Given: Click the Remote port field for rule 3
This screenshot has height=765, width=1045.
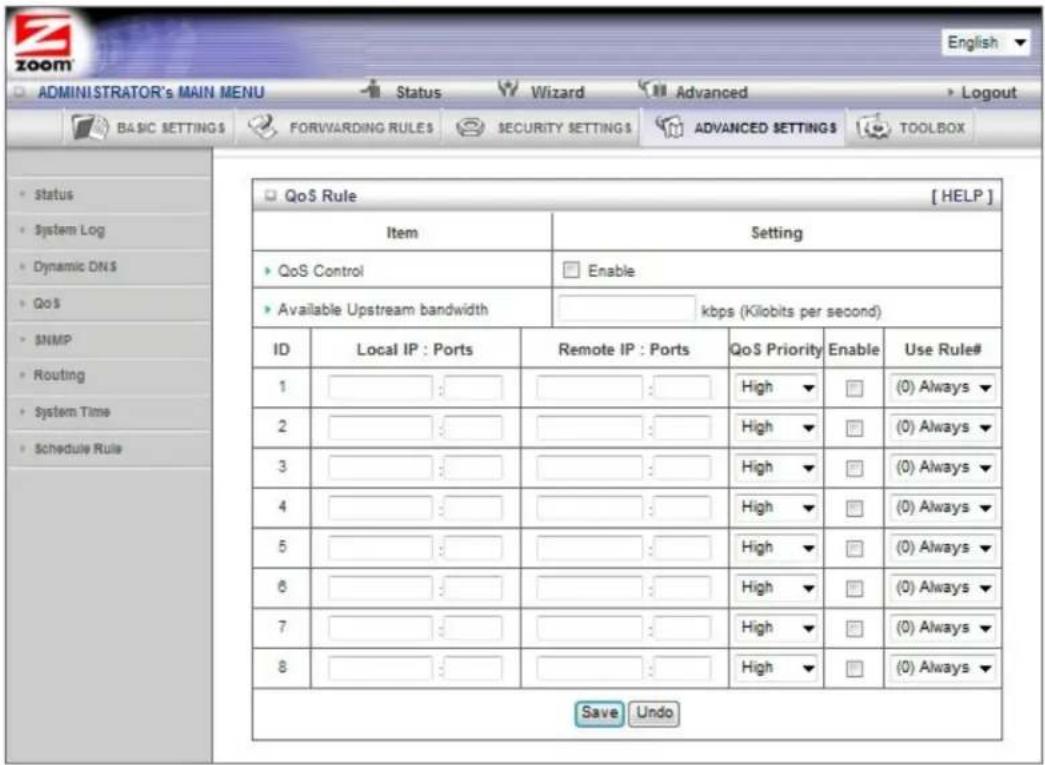Looking at the screenshot, I should [x=682, y=468].
